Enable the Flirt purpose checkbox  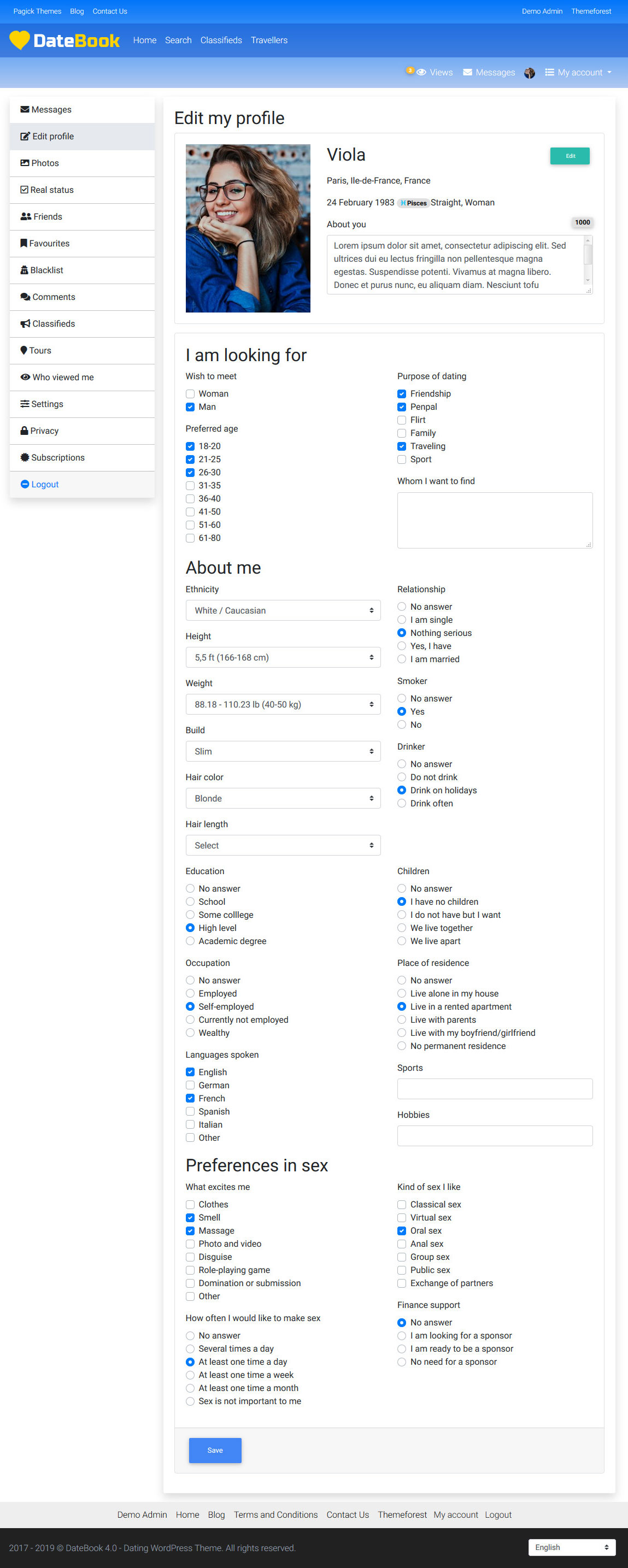[401, 420]
